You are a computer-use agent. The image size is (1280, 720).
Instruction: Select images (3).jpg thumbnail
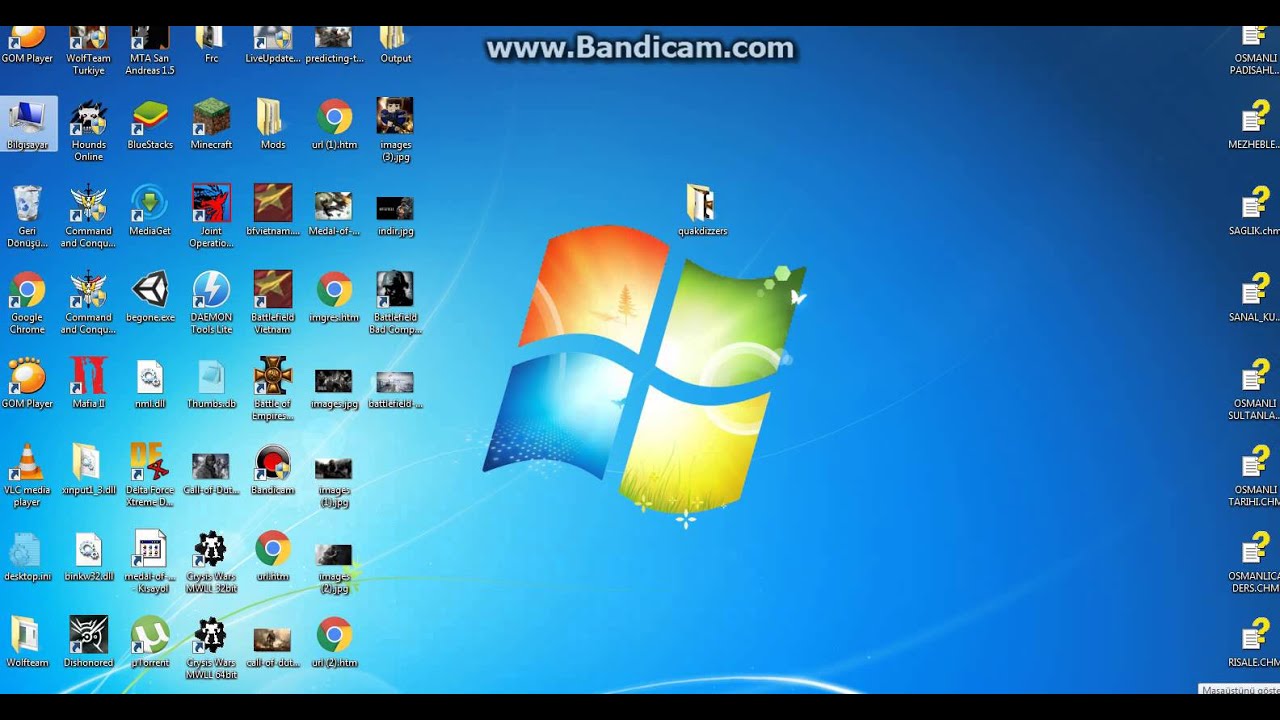click(395, 130)
